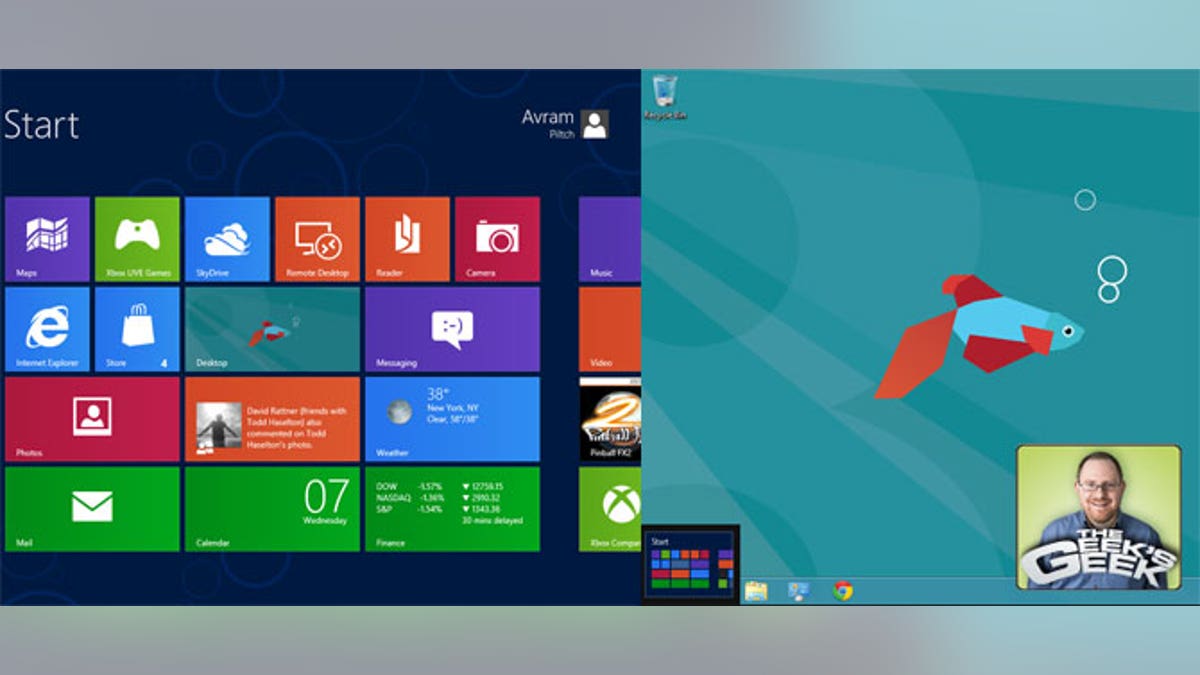Launch Google Chrome from the taskbar
This screenshot has height=675, width=1200.
pos(843,591)
